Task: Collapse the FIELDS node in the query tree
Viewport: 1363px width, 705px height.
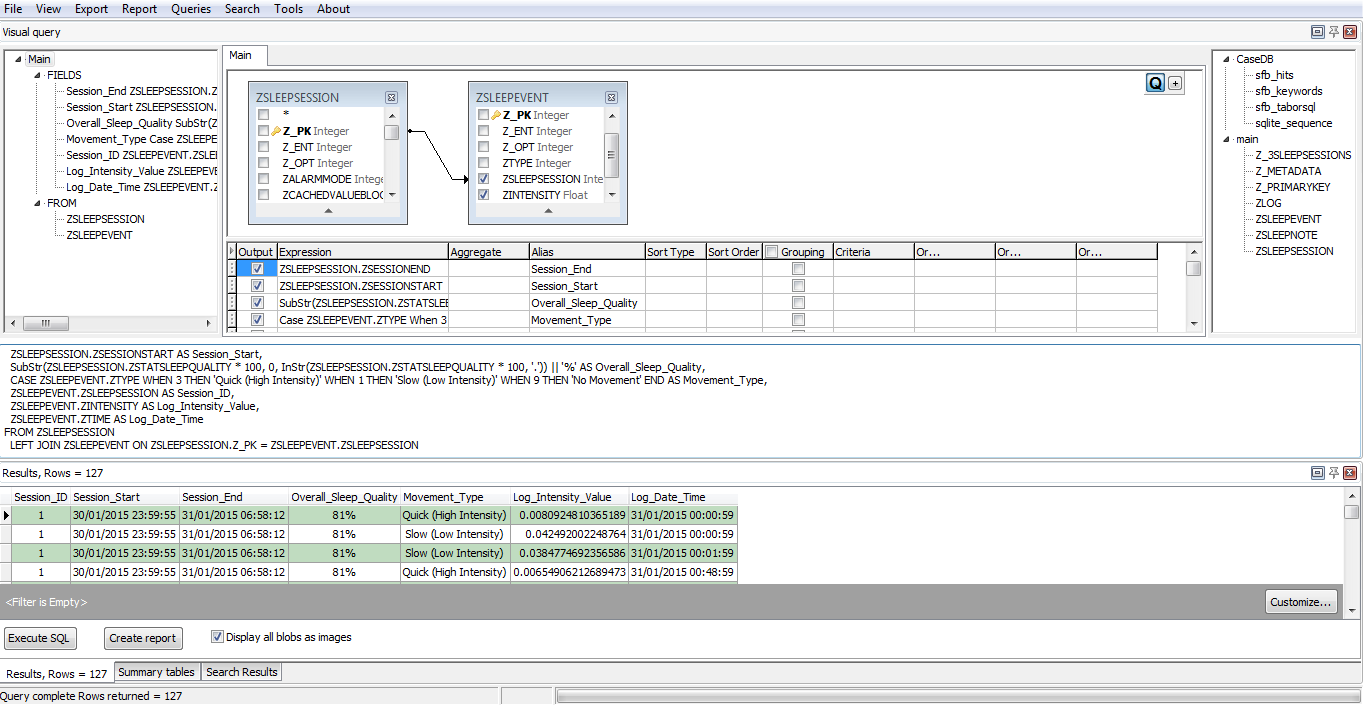Action: click(37, 75)
